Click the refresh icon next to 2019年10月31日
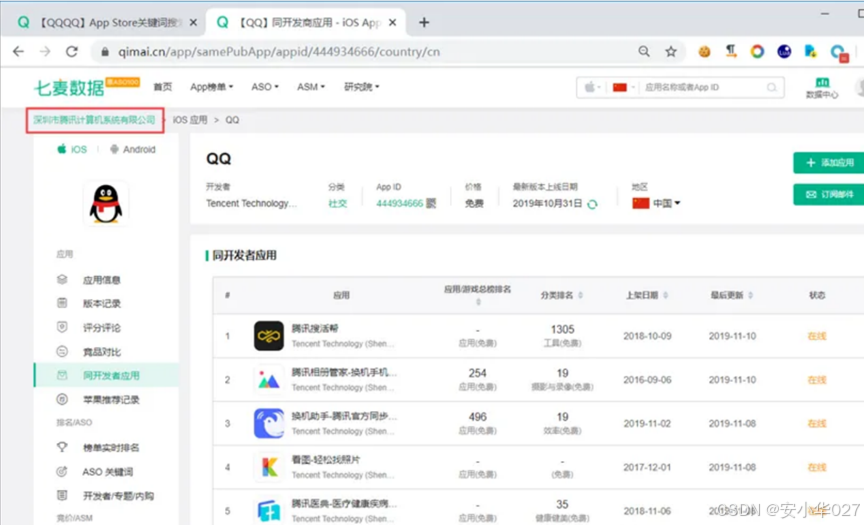 coord(592,204)
